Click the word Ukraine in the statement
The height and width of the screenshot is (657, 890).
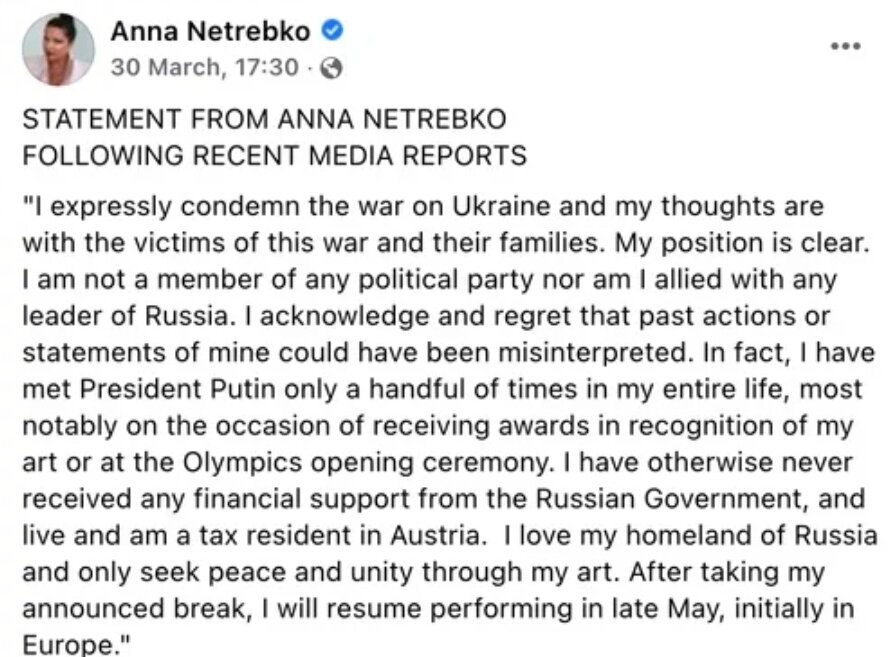coord(501,206)
